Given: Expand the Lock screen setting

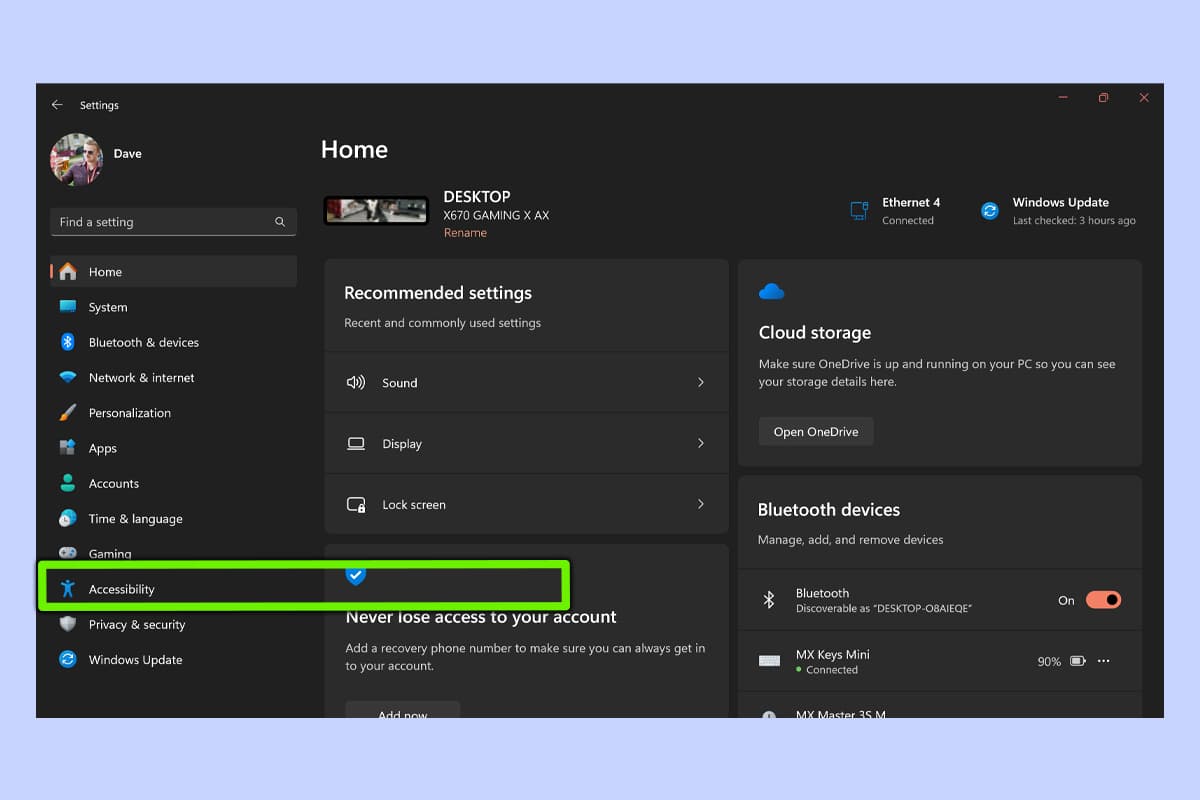Looking at the screenshot, I should point(526,504).
